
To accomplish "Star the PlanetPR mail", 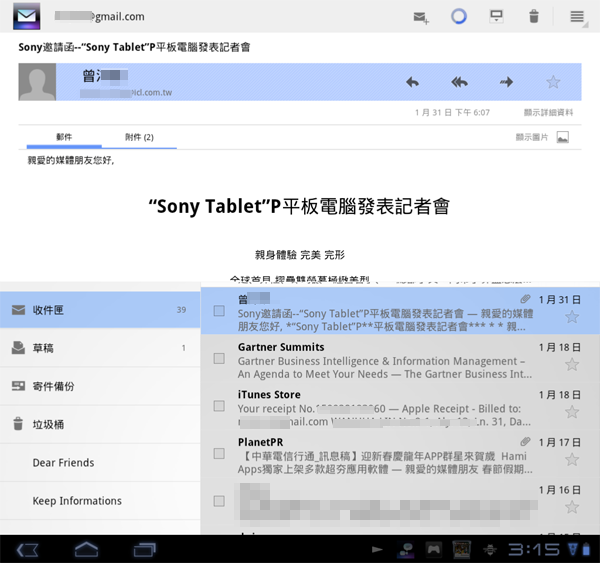I will coord(572,460).
